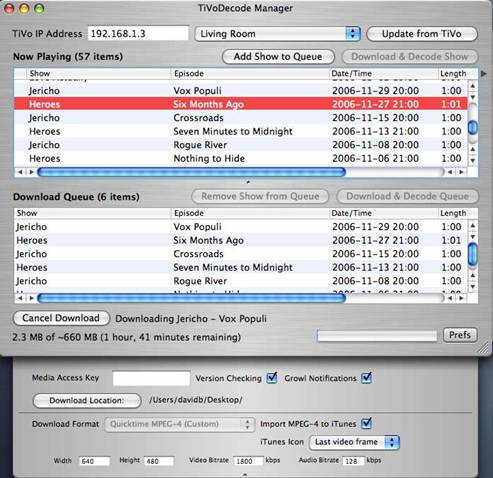Click far-right scroll right arrow, Now Playing

(x=461, y=172)
